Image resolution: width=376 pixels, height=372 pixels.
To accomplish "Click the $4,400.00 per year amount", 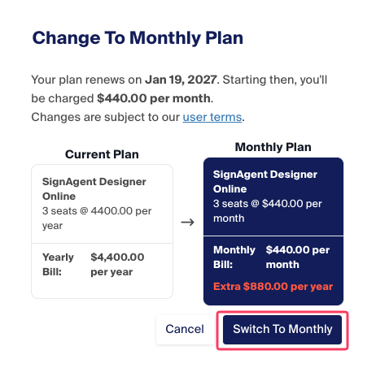I will 117,264.
